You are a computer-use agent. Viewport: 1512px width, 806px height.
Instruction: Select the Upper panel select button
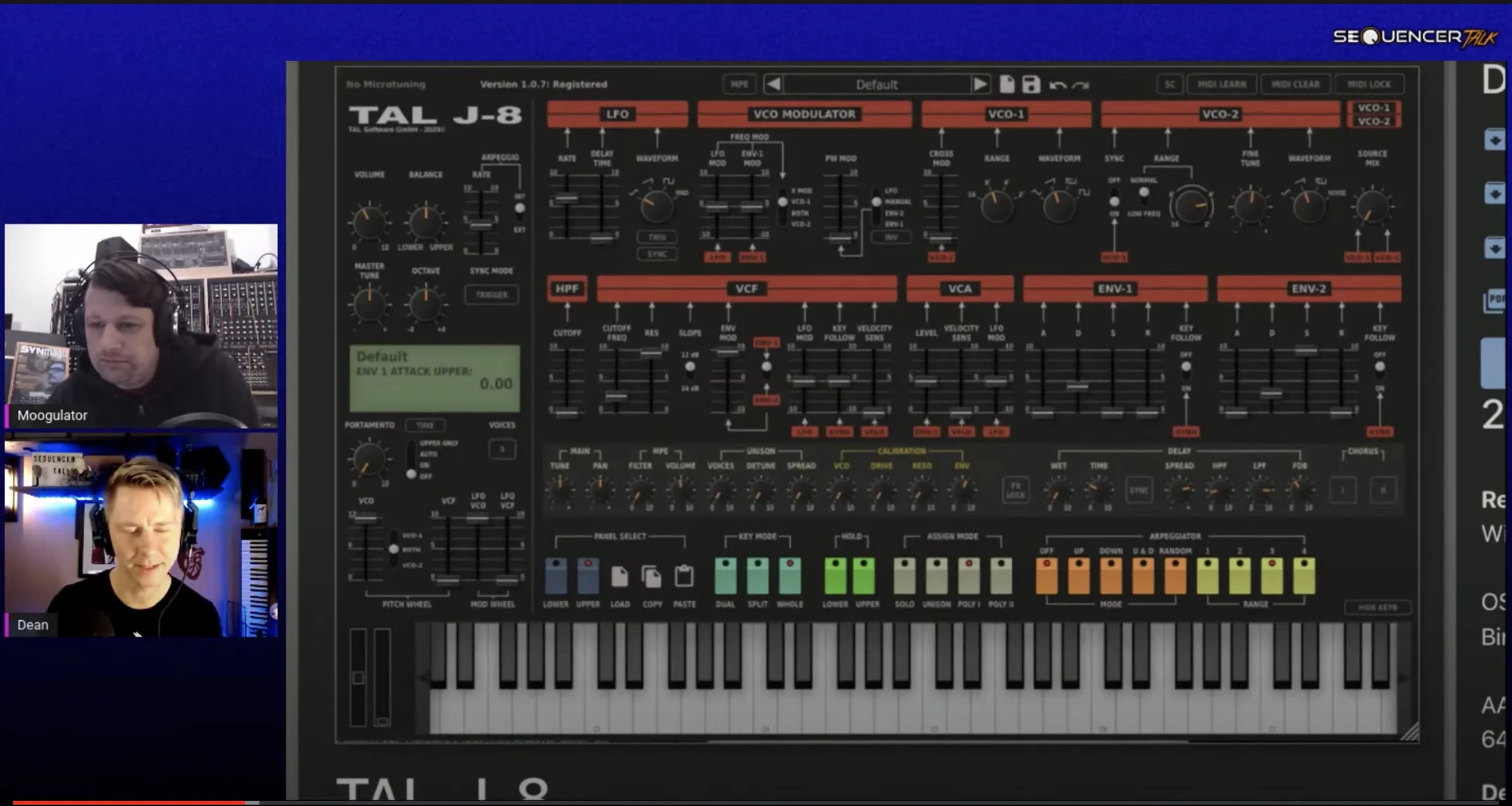tap(588, 576)
